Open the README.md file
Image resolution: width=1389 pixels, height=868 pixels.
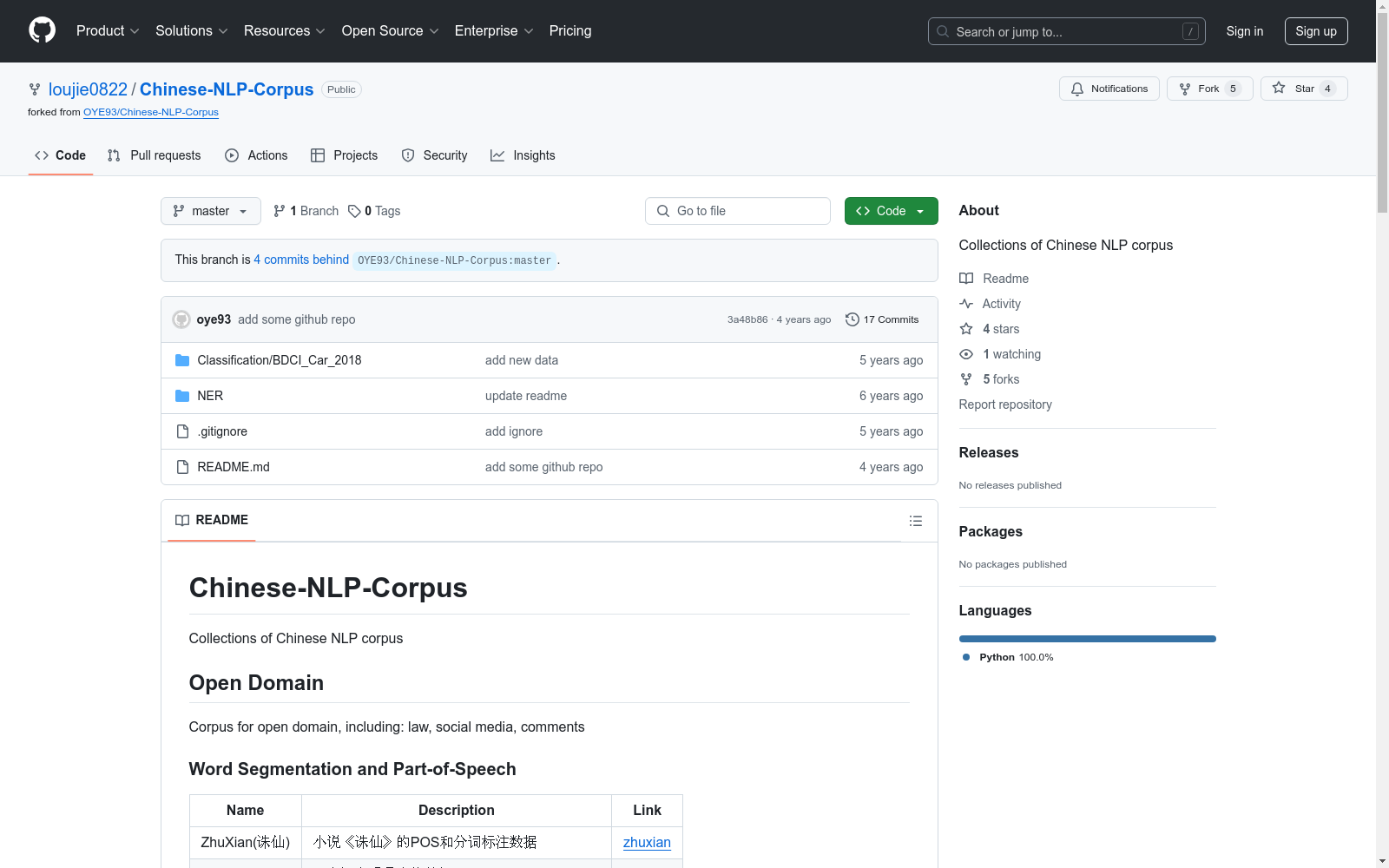tap(234, 467)
